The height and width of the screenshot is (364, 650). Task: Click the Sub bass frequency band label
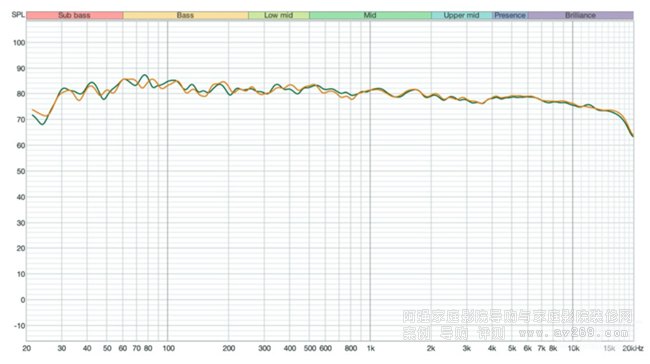click(x=75, y=15)
